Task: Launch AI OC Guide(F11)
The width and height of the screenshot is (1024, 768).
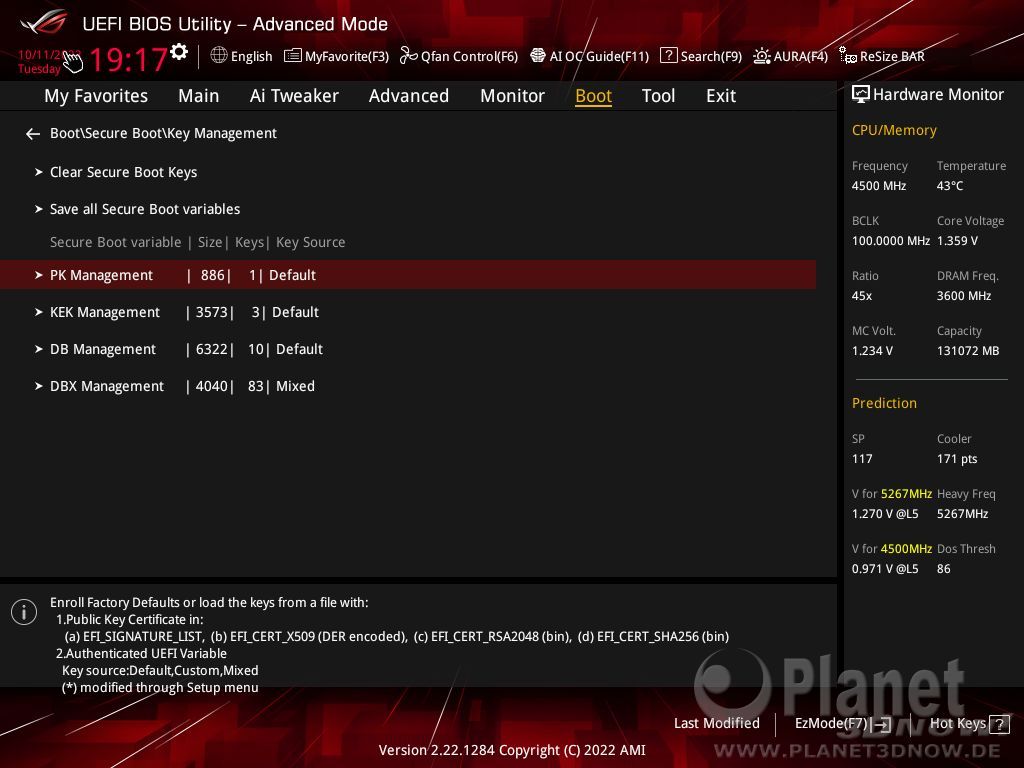Action: tap(600, 56)
